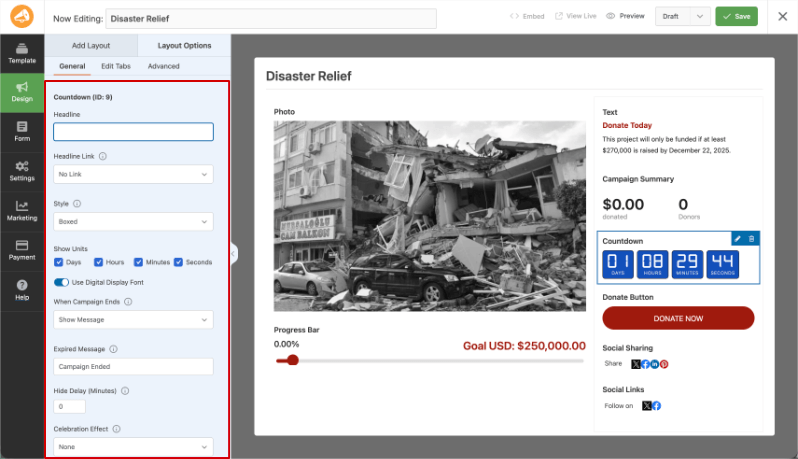
Task: Open the Style dropdown showing Boxed
Action: 133,222
